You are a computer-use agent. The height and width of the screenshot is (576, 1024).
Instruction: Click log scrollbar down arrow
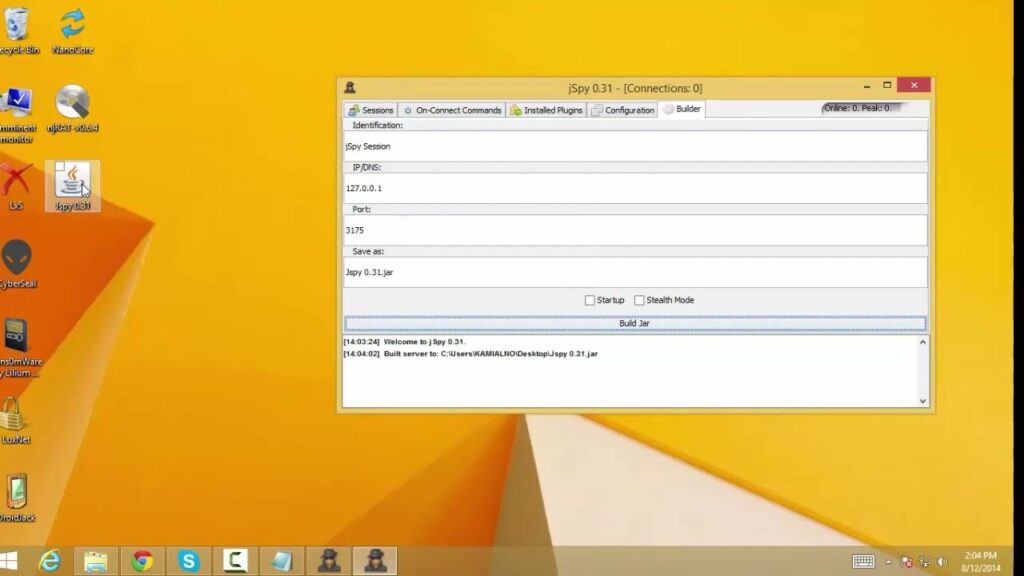923,401
